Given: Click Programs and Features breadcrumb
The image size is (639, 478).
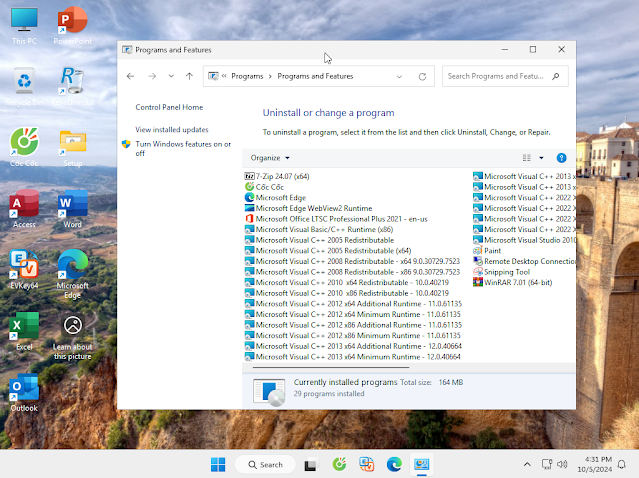Looking at the screenshot, I should click(x=315, y=76).
